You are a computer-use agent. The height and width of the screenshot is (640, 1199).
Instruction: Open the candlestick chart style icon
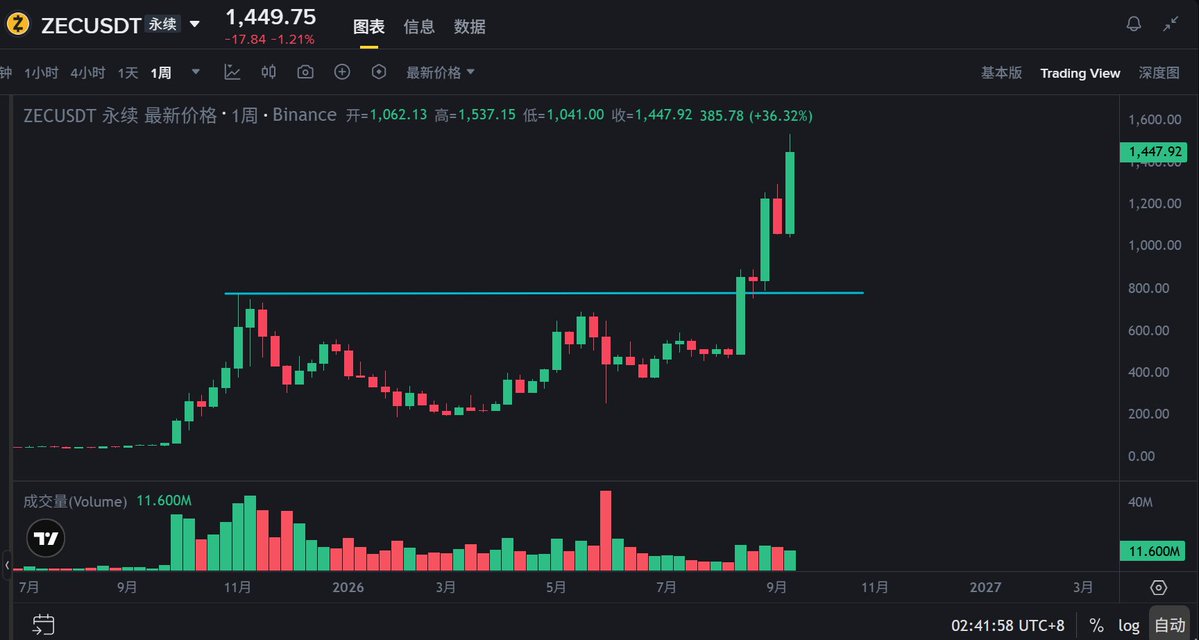pyautogui.click(x=269, y=72)
